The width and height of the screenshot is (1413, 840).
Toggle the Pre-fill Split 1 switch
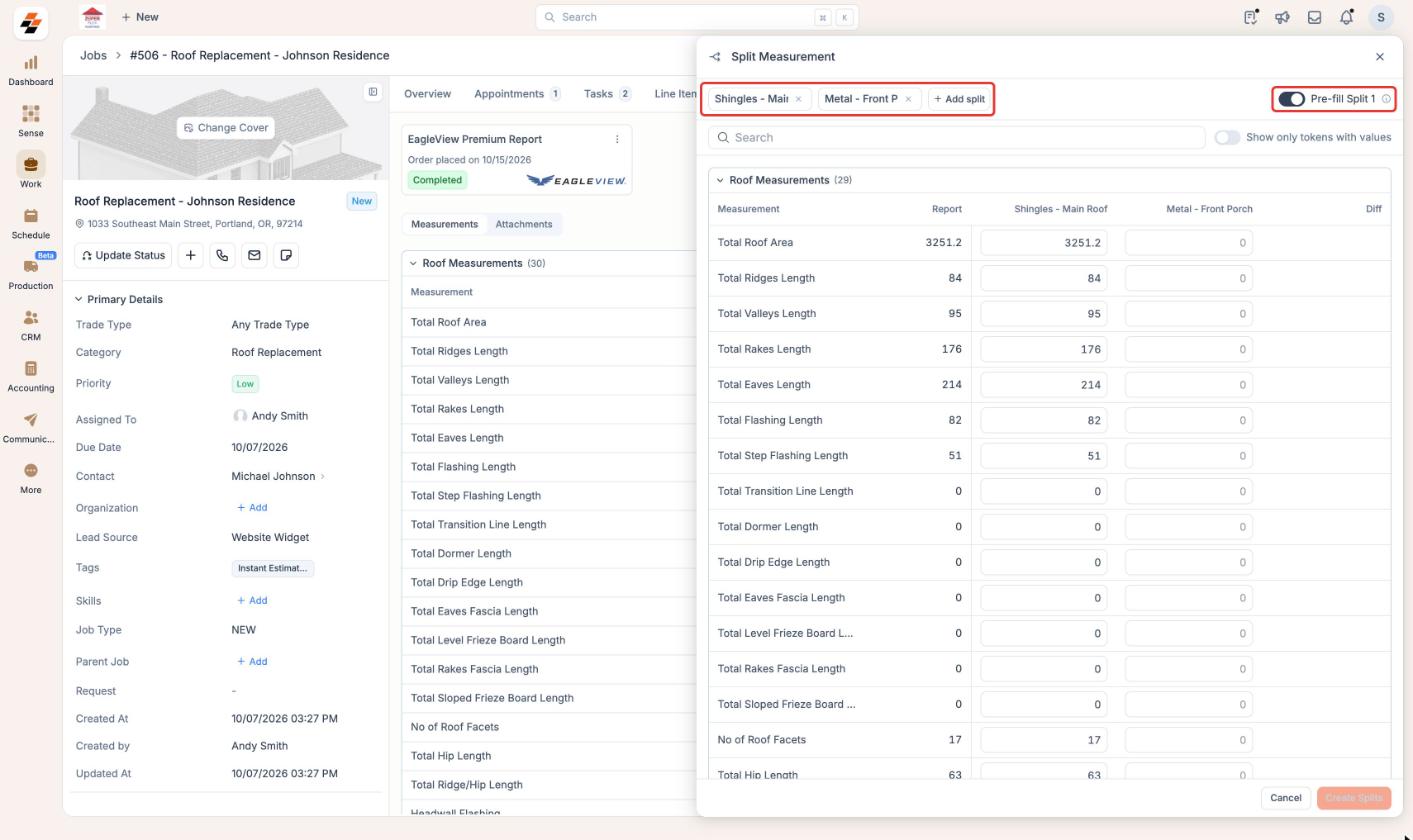(1291, 99)
